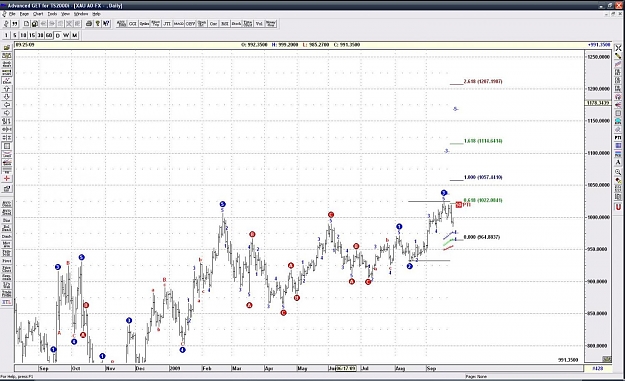Screen dimensions: 625x381
Task: Open the Page menu
Action: tap(24, 14)
